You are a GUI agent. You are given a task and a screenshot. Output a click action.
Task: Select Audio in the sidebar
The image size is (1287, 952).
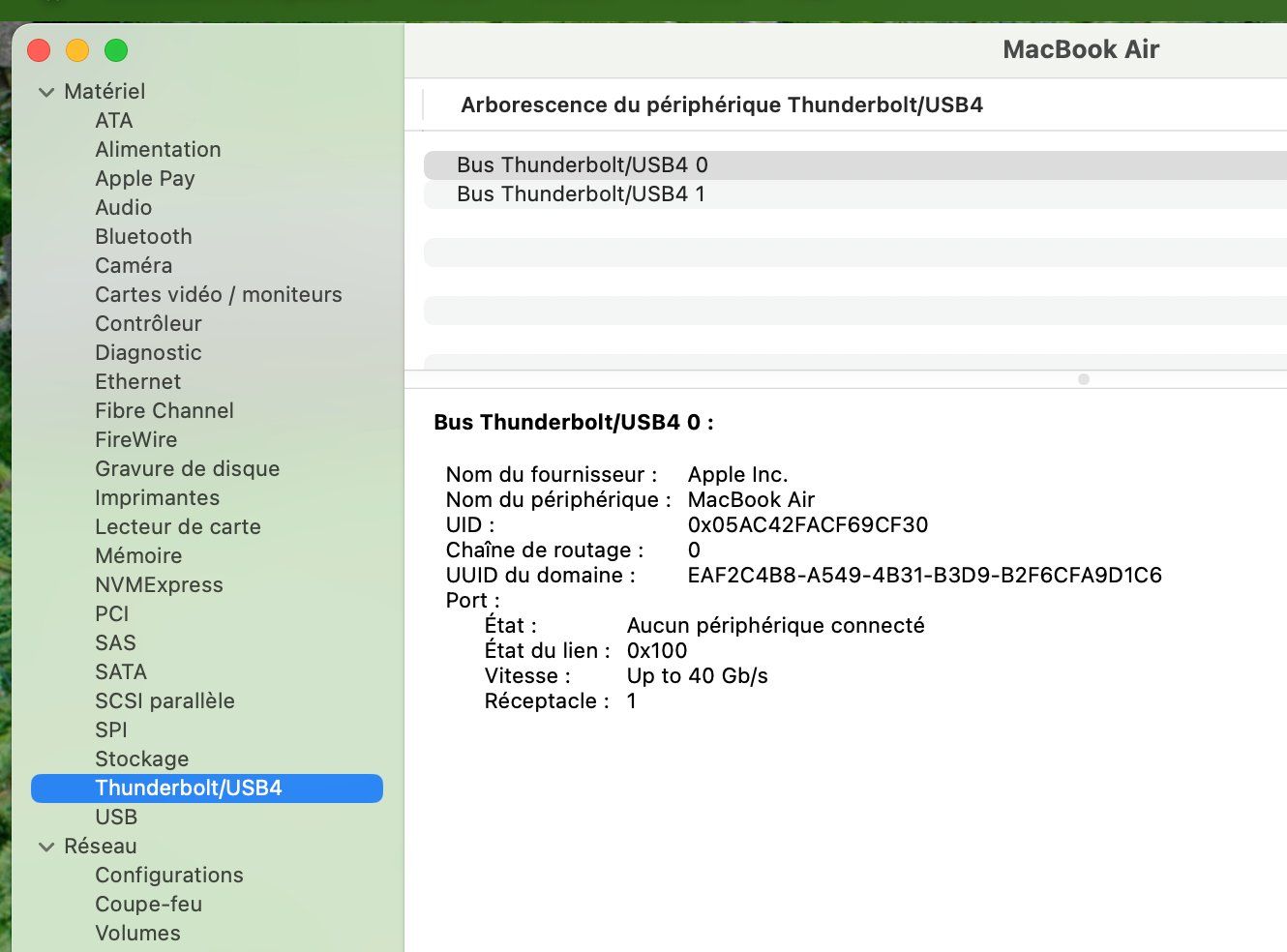tap(124, 208)
